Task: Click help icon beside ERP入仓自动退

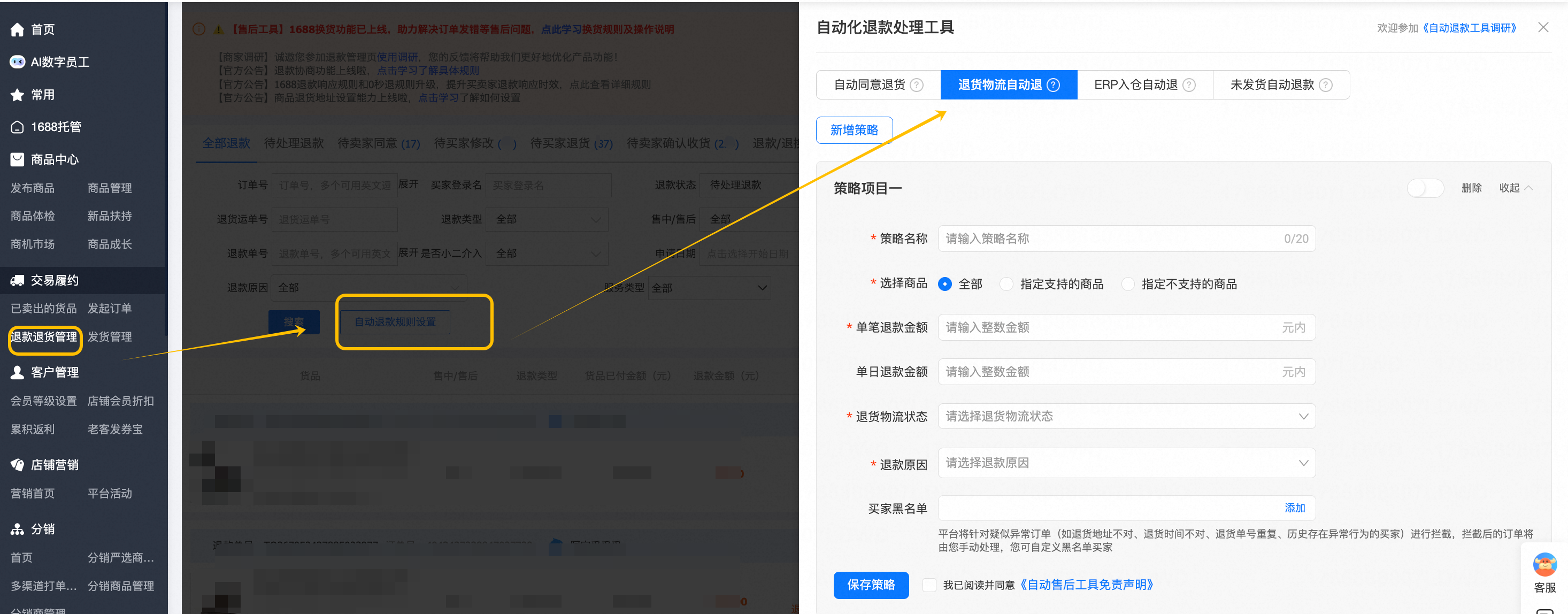Action: [x=1188, y=85]
